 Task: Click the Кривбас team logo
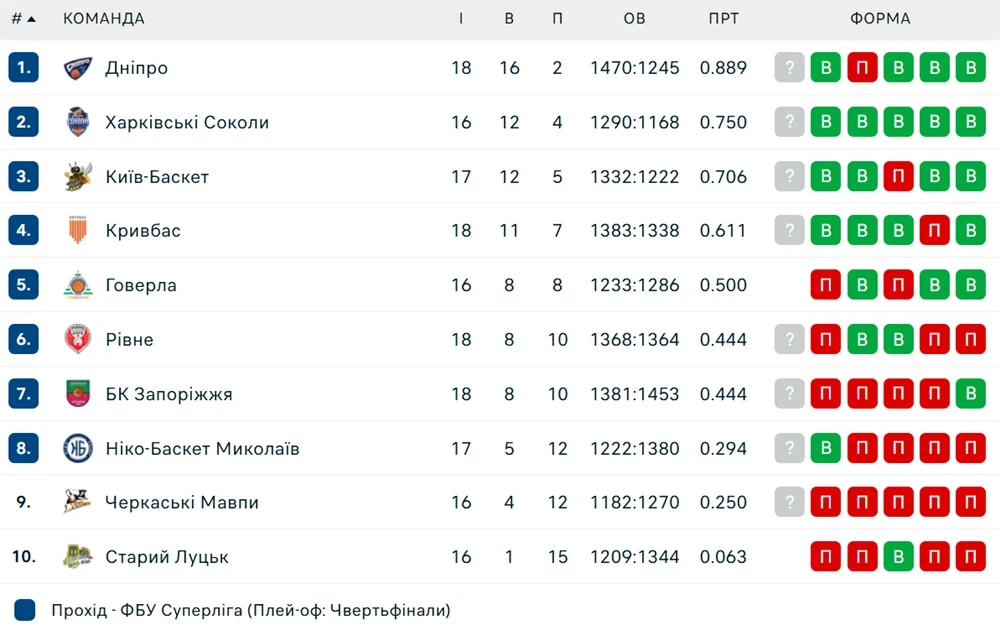pyautogui.click(x=78, y=231)
